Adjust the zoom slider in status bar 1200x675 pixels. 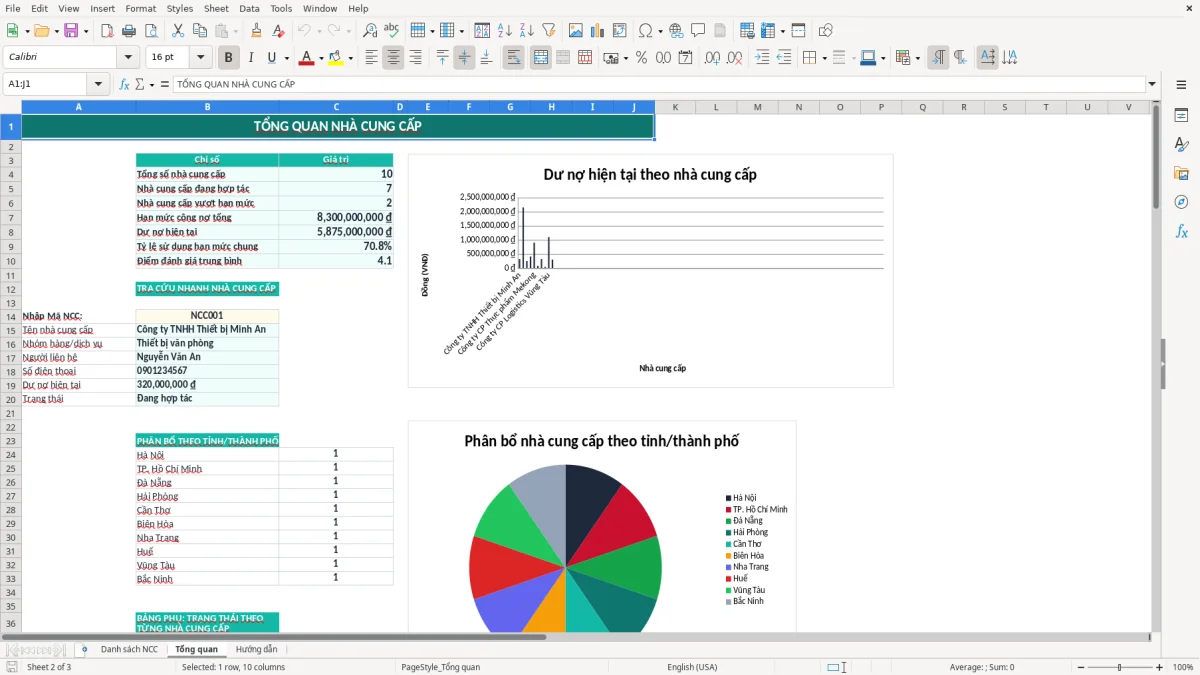(x=1119, y=667)
